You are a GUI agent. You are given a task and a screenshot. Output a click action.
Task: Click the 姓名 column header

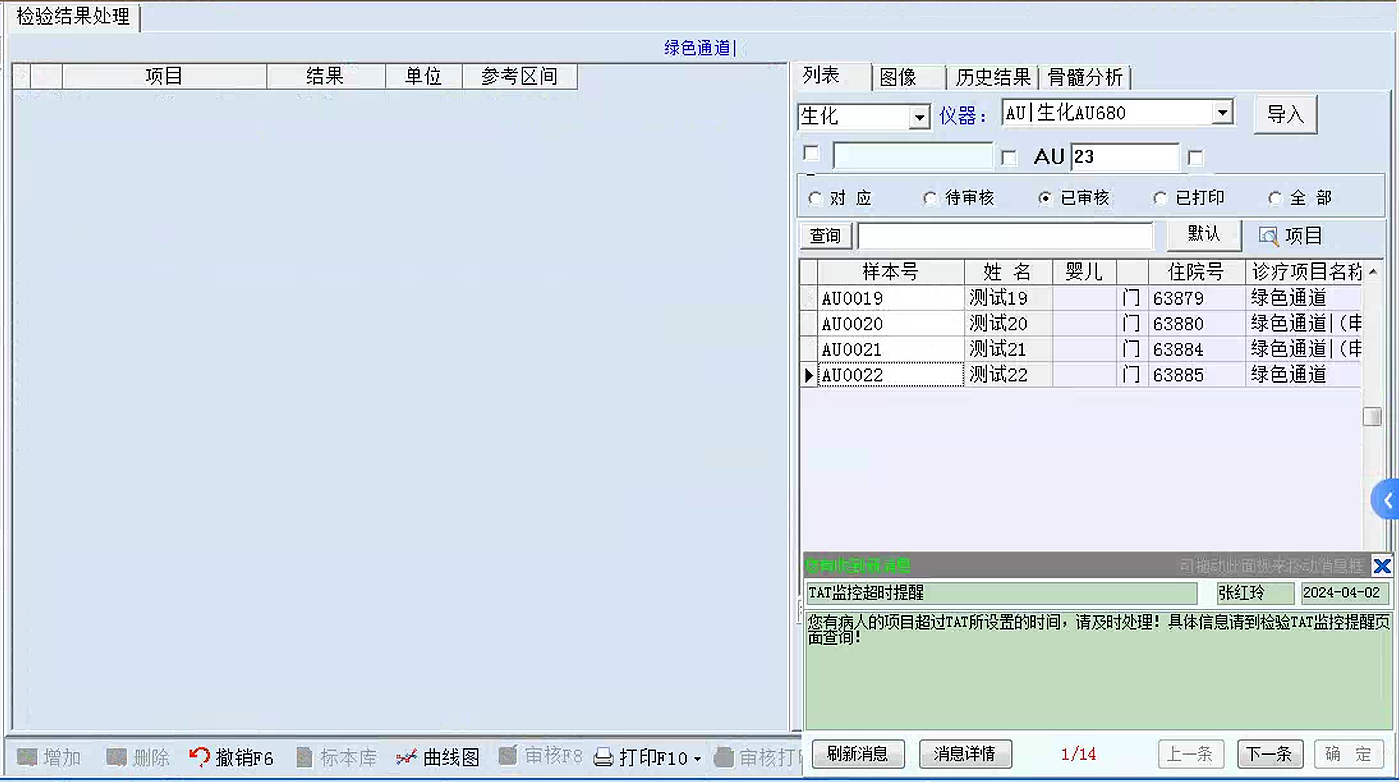point(1008,272)
